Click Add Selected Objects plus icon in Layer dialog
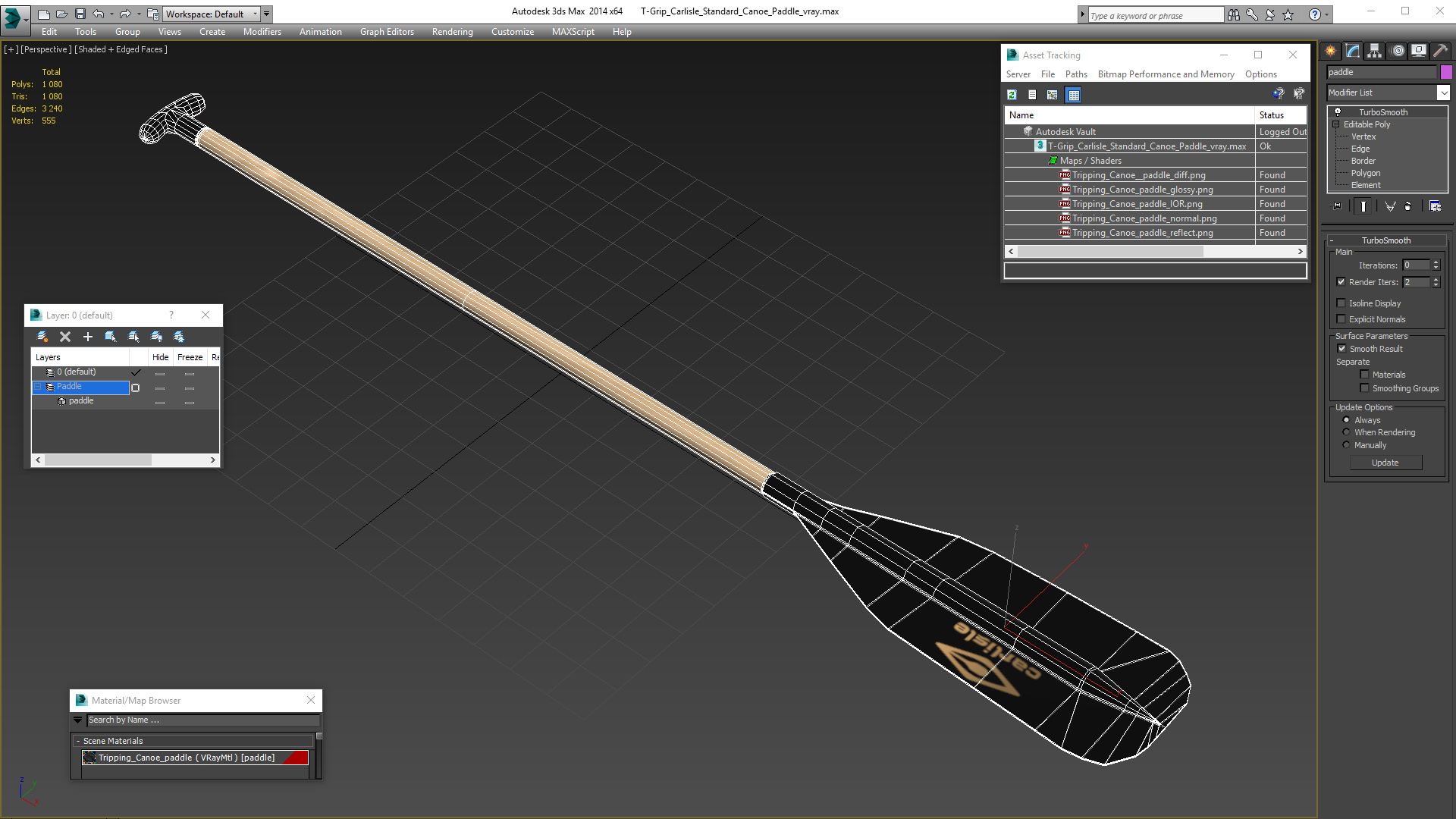 [x=88, y=336]
